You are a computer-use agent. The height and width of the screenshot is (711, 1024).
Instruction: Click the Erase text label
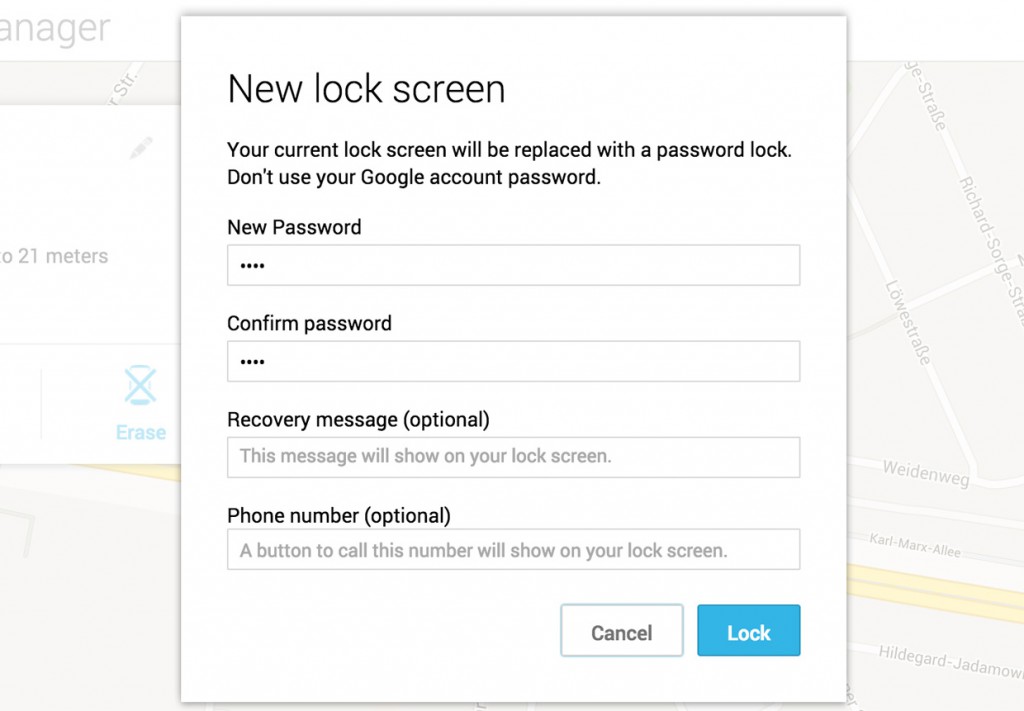coord(141,432)
